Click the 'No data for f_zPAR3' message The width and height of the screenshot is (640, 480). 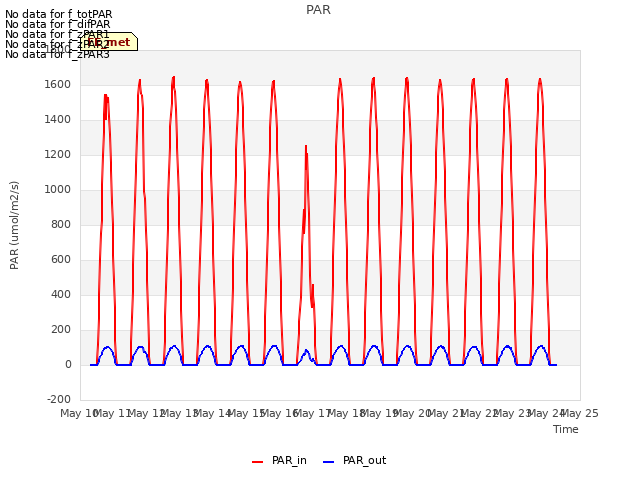(57, 54)
